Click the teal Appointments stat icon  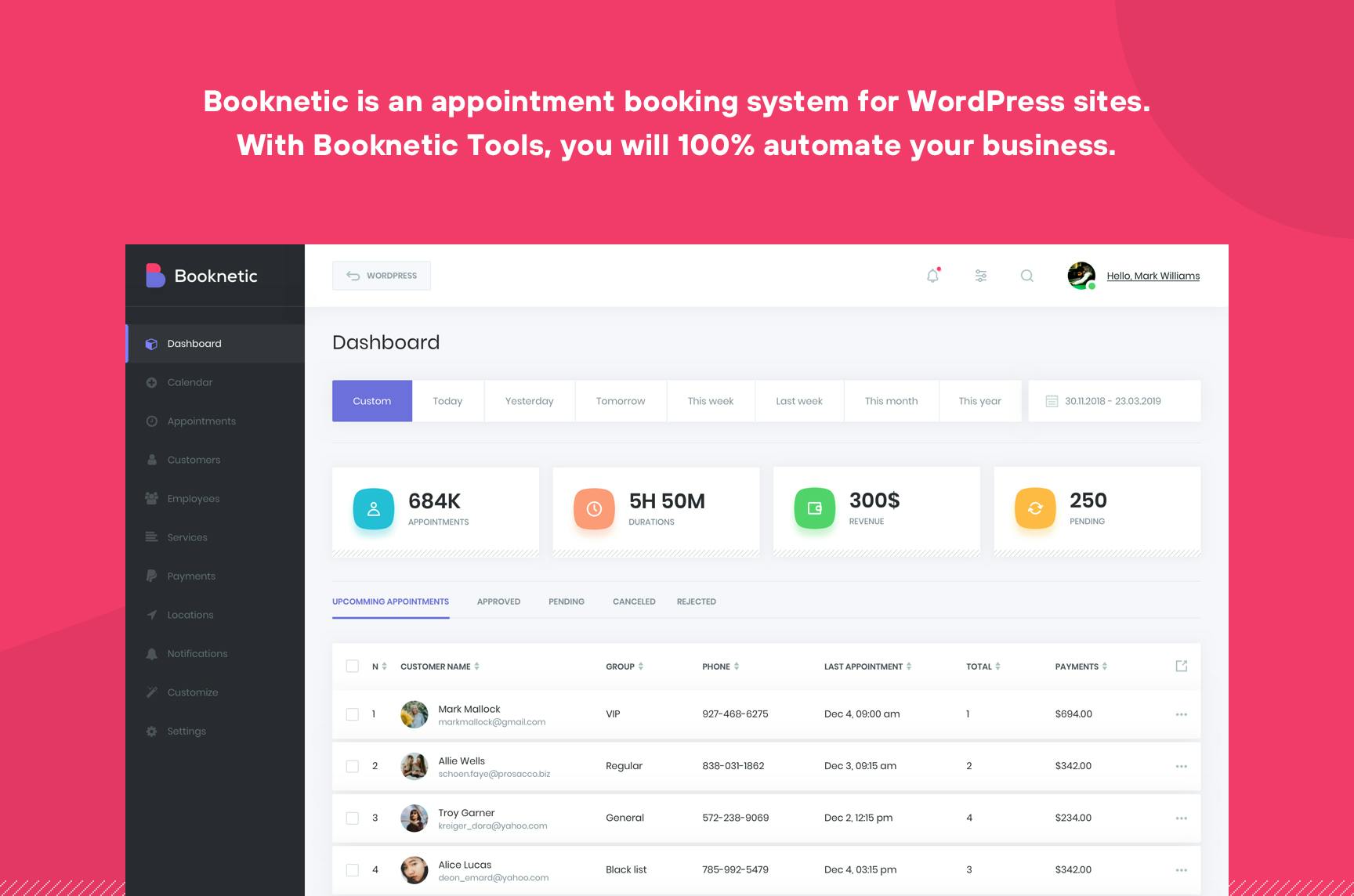tap(374, 509)
